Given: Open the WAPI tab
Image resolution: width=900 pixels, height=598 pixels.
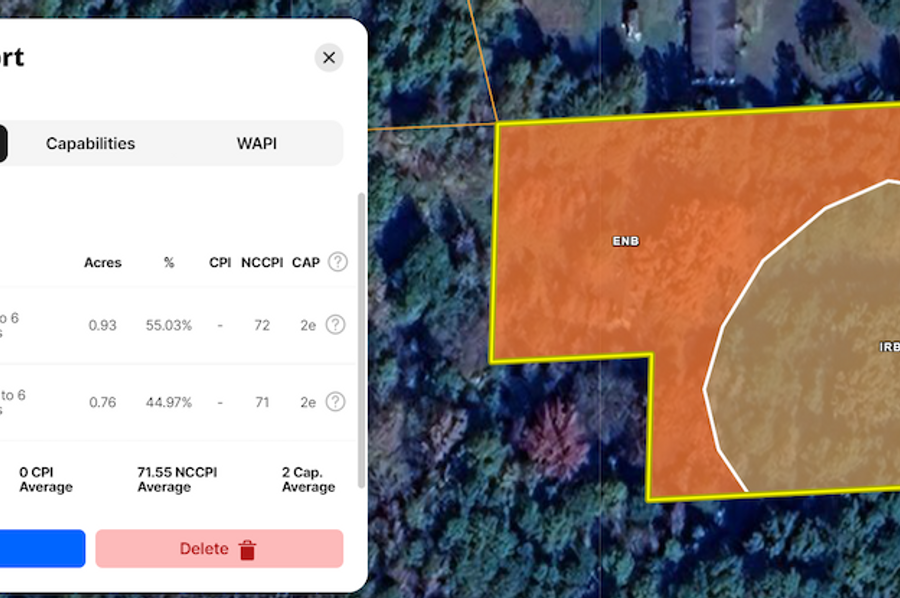Looking at the screenshot, I should [257, 144].
